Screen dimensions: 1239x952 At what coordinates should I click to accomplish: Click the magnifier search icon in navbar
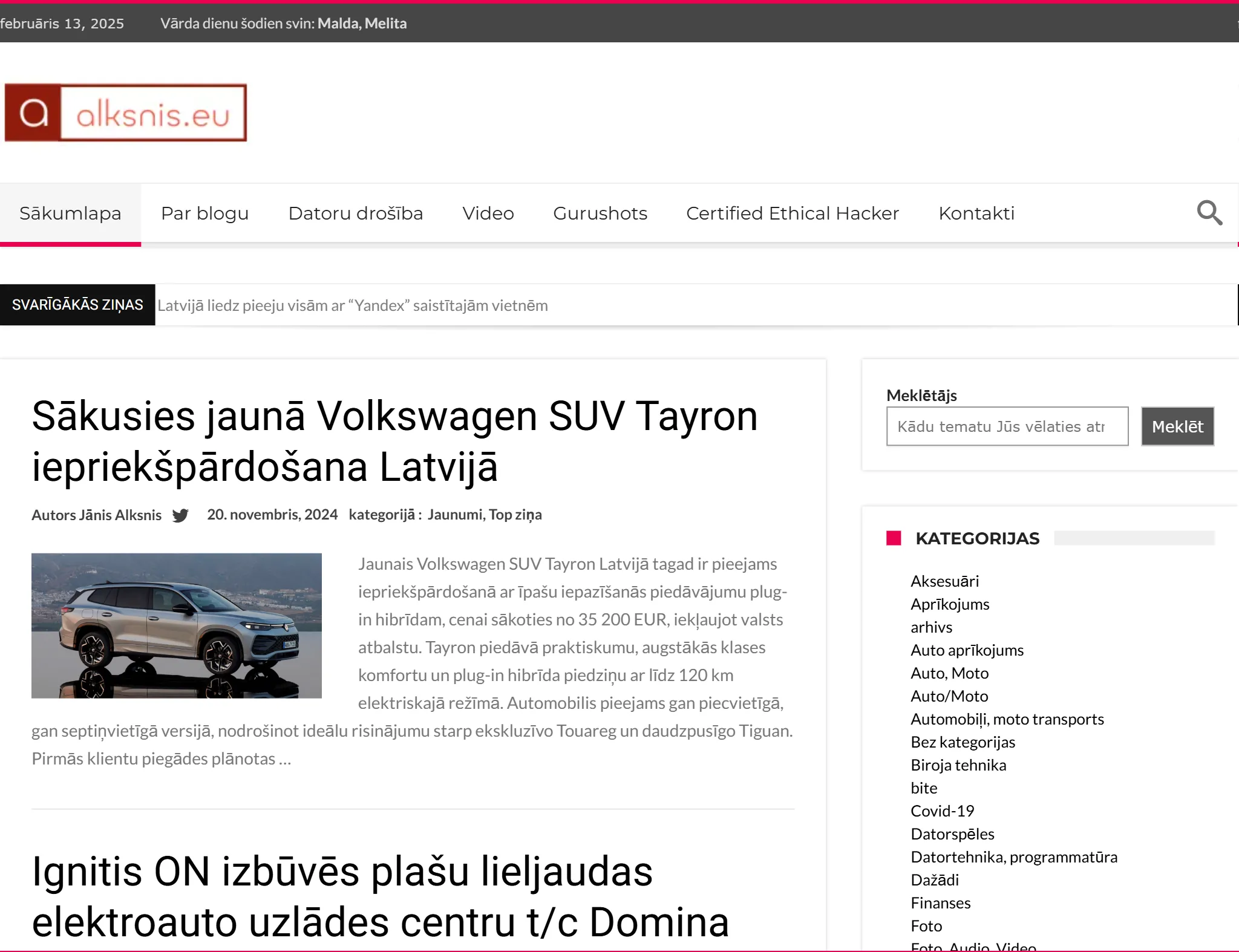1209,213
